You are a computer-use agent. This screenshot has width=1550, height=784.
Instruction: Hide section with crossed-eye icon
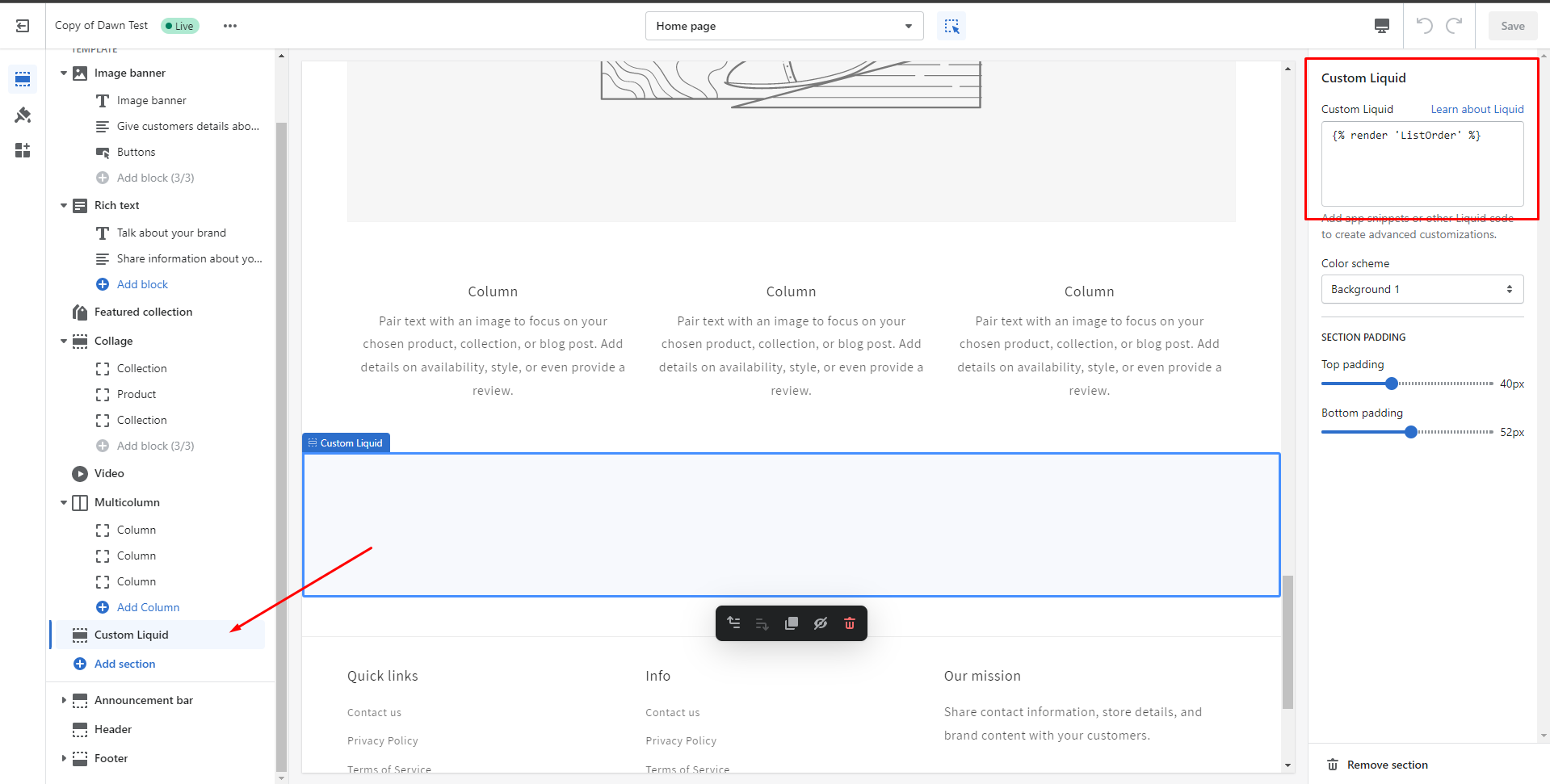pyautogui.click(x=821, y=623)
